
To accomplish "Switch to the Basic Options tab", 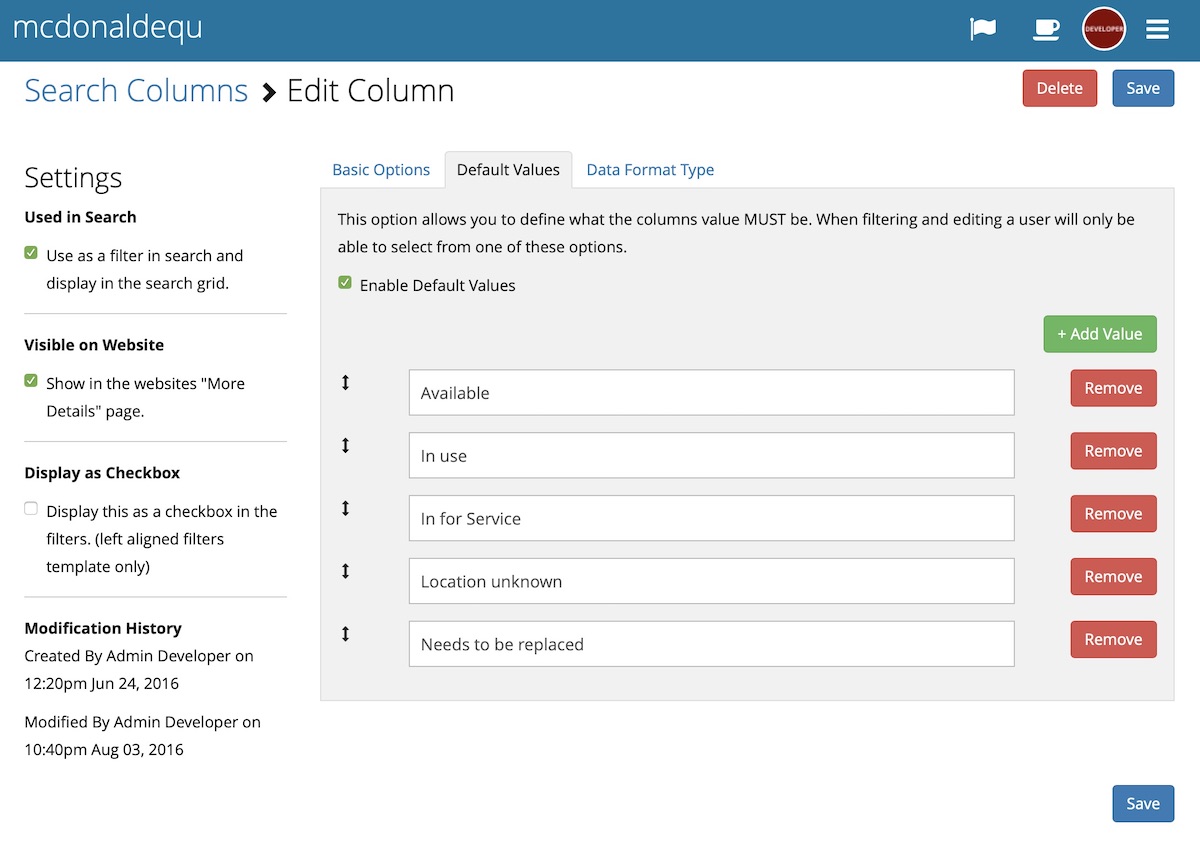I will click(381, 170).
